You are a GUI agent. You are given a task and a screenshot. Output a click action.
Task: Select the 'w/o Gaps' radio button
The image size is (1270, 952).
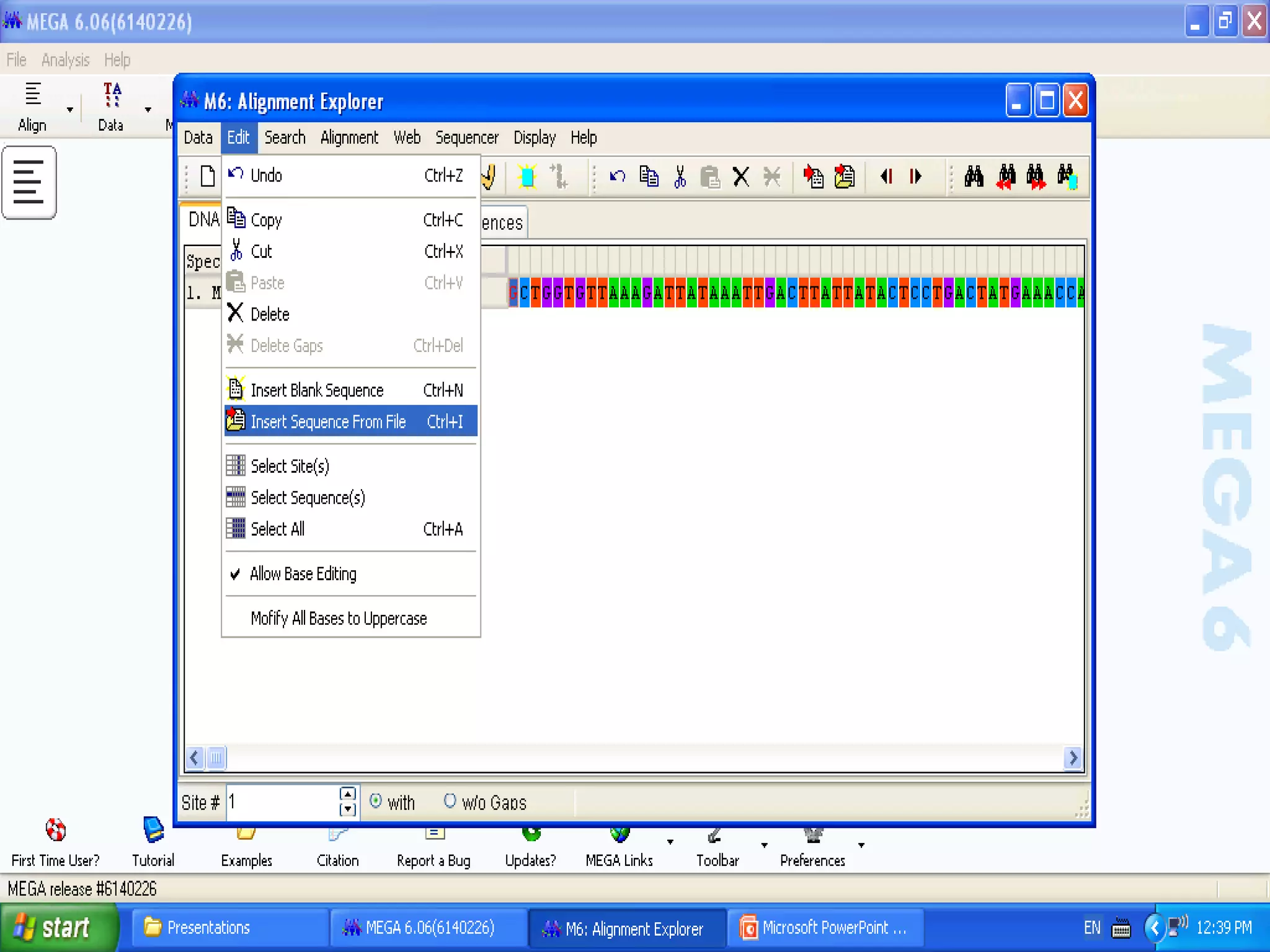click(x=450, y=801)
